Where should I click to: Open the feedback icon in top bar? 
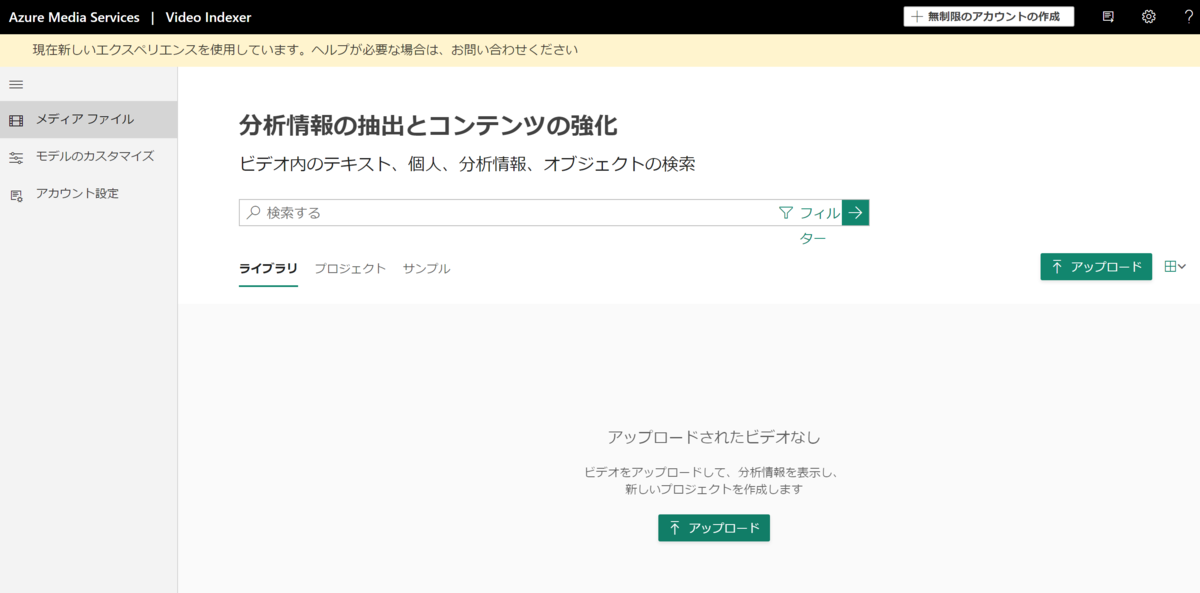coord(1108,17)
